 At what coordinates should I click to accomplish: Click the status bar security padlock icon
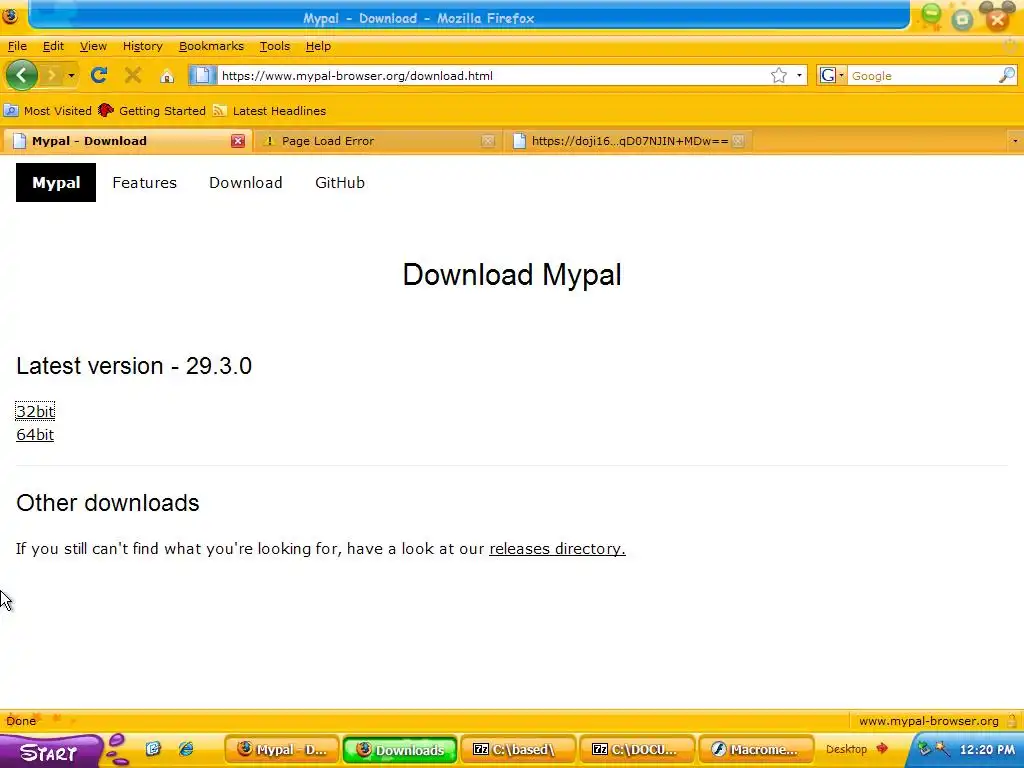click(x=1012, y=721)
